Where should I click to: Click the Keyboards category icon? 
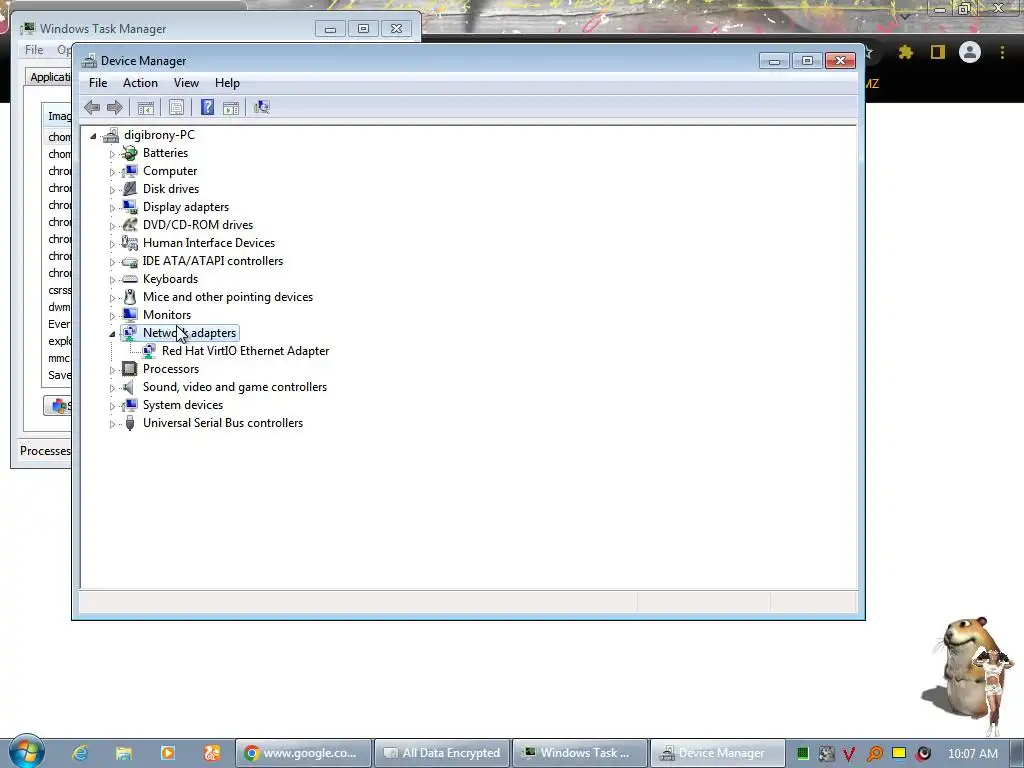130,279
